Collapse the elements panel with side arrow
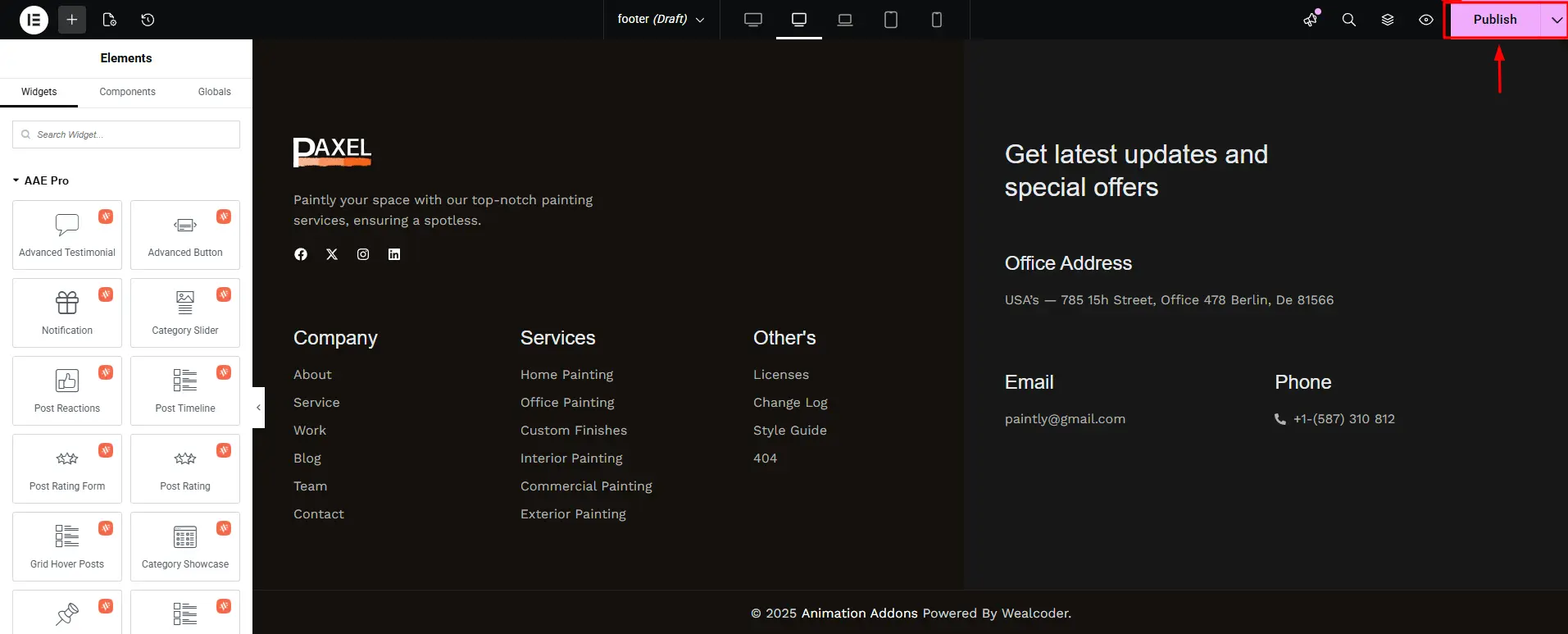 coord(258,408)
